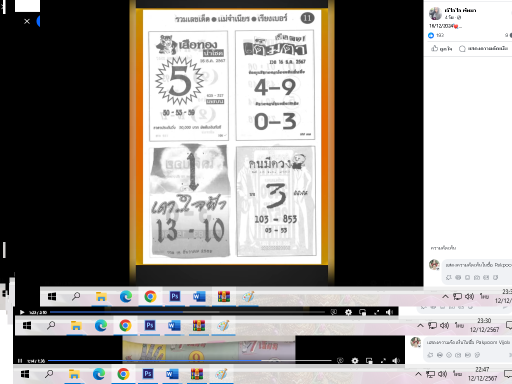Image resolution: width=512 pixels, height=384 pixels.
Task: Enable picture-in-picture on the paused video player
Action: [363, 312]
